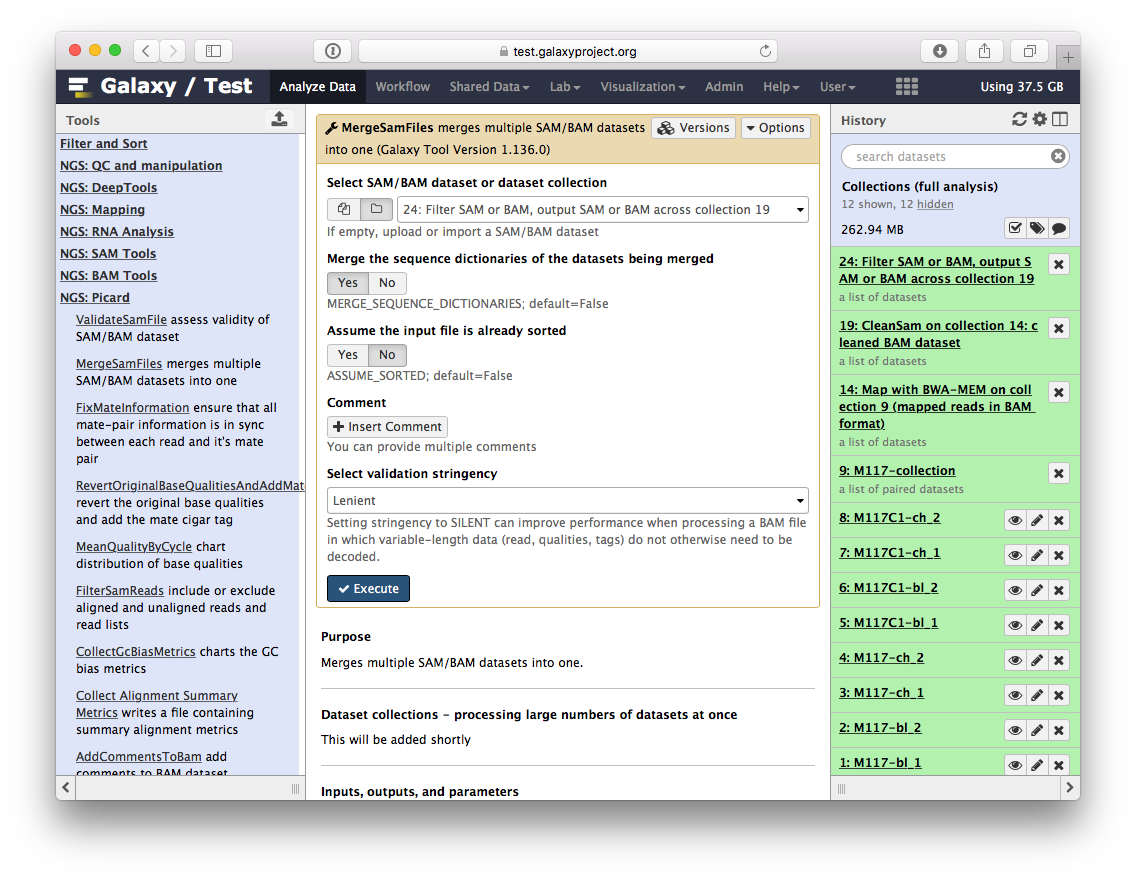This screenshot has height=880, width=1136.
Task: Expand the Lab menu
Action: coord(564,86)
